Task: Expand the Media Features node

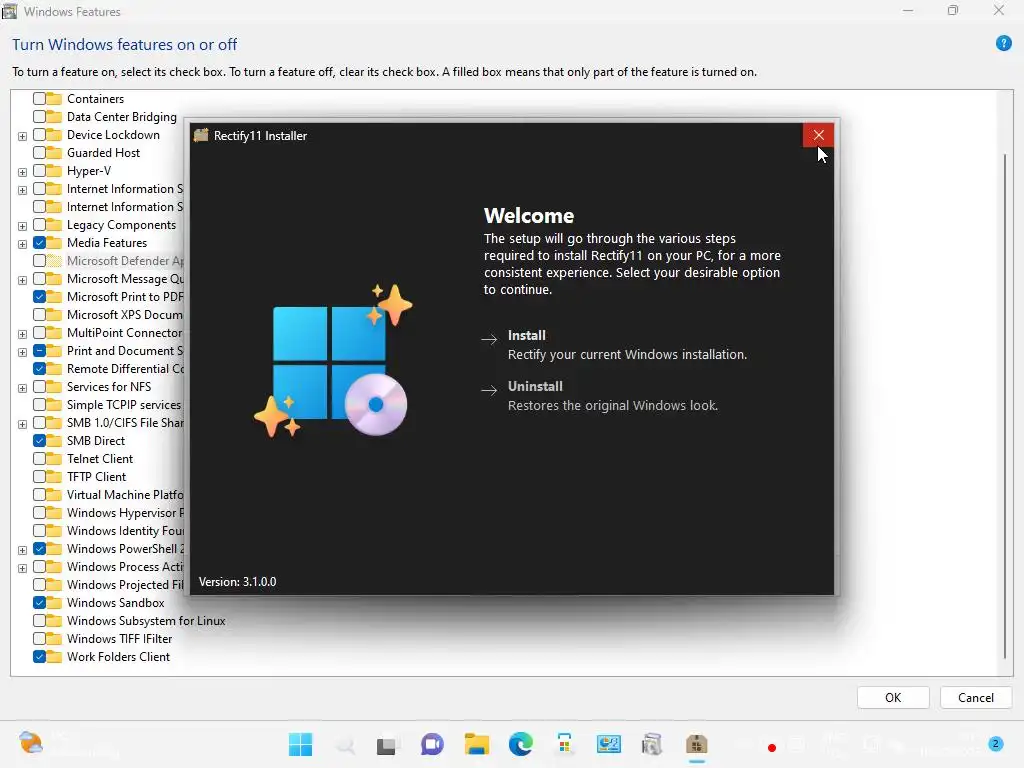Action: 22,244
